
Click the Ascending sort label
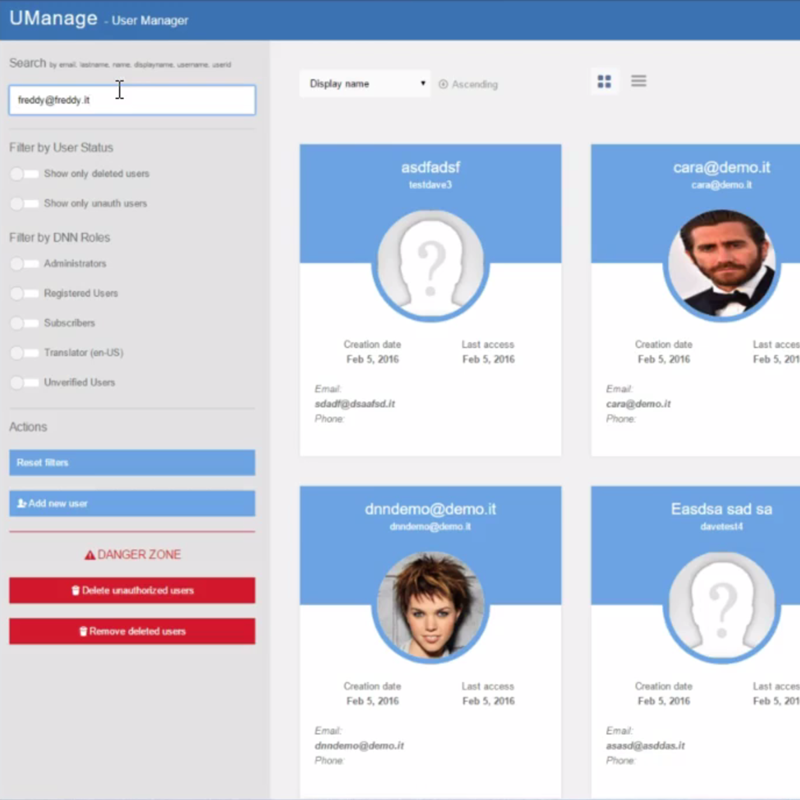[474, 84]
